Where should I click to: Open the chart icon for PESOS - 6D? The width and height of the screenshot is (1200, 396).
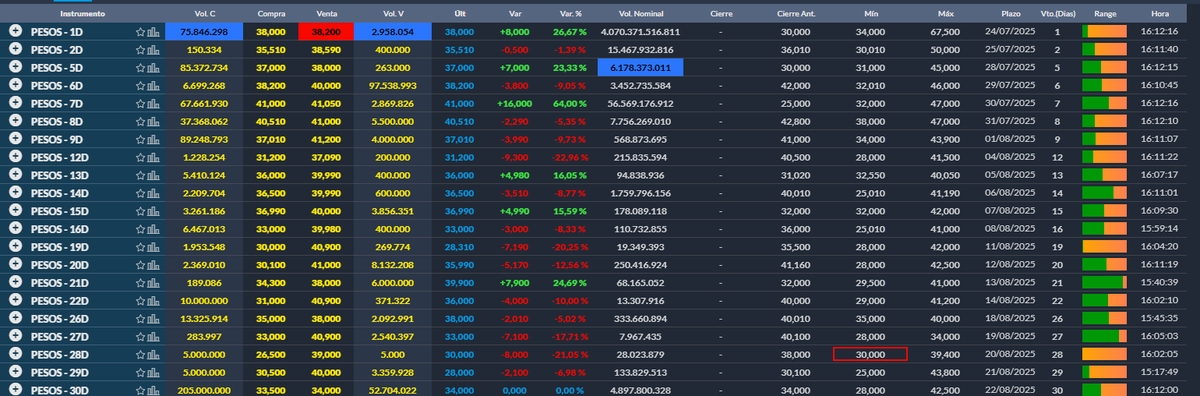click(154, 86)
